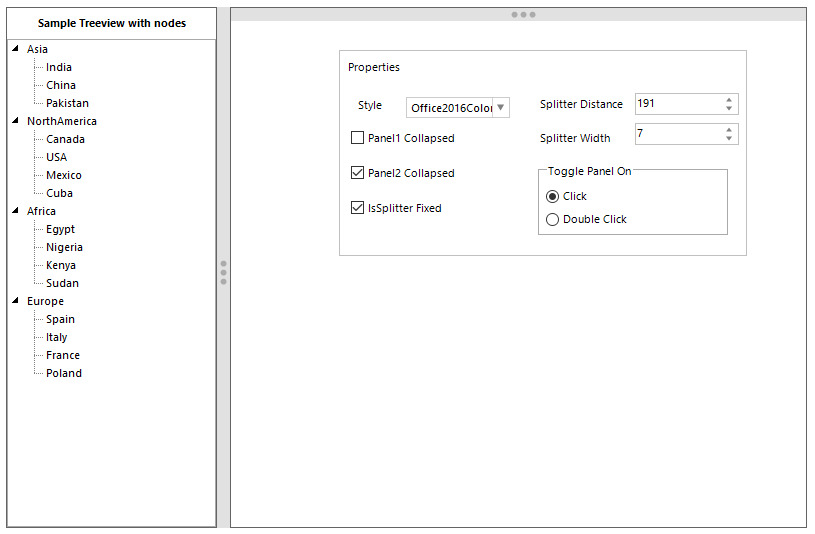Check the Panel1 Collapsed checkbox
This screenshot has height=534, width=815.
coord(358,138)
